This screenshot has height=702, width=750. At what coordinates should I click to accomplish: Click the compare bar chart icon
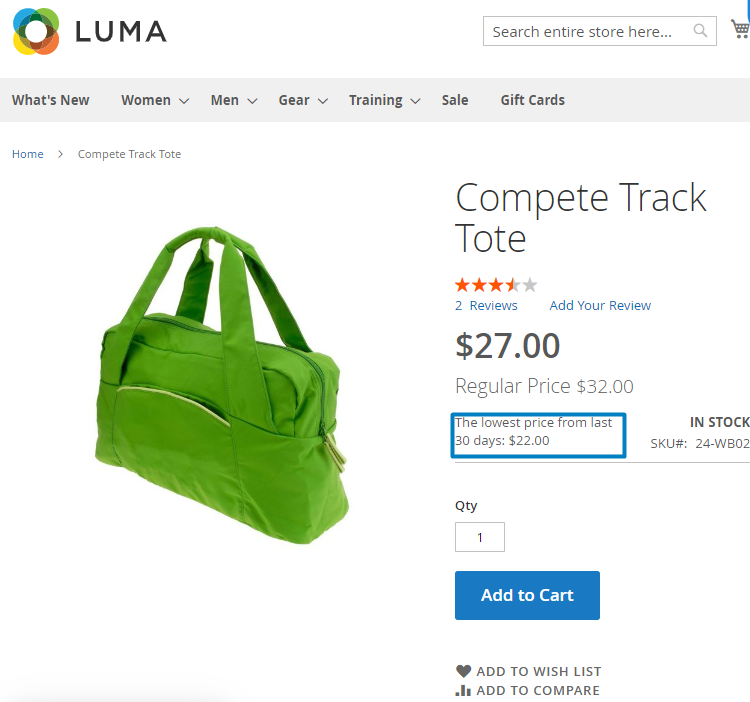coord(463,691)
